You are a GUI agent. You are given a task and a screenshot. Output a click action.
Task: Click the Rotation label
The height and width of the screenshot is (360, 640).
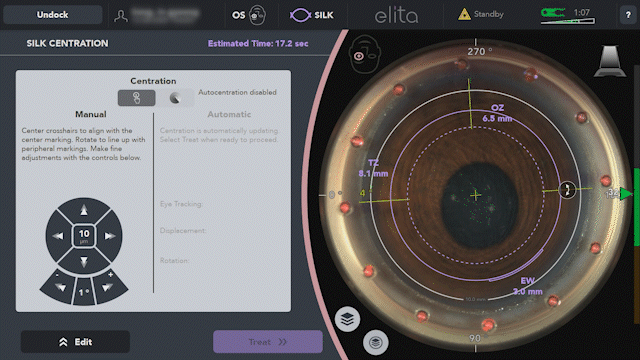(x=174, y=260)
